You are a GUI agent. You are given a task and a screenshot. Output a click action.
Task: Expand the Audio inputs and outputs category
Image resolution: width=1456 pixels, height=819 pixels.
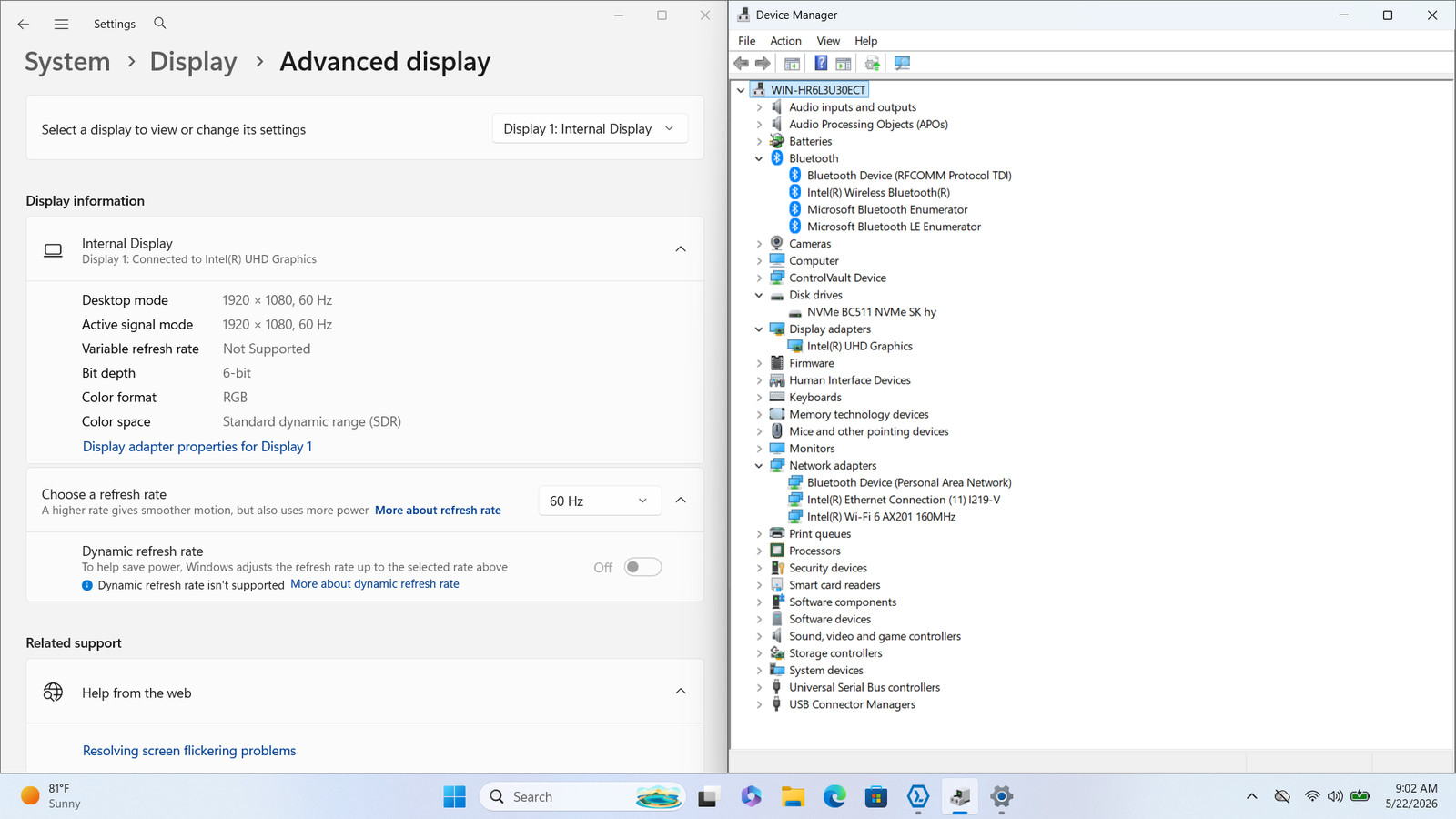pyautogui.click(x=759, y=107)
